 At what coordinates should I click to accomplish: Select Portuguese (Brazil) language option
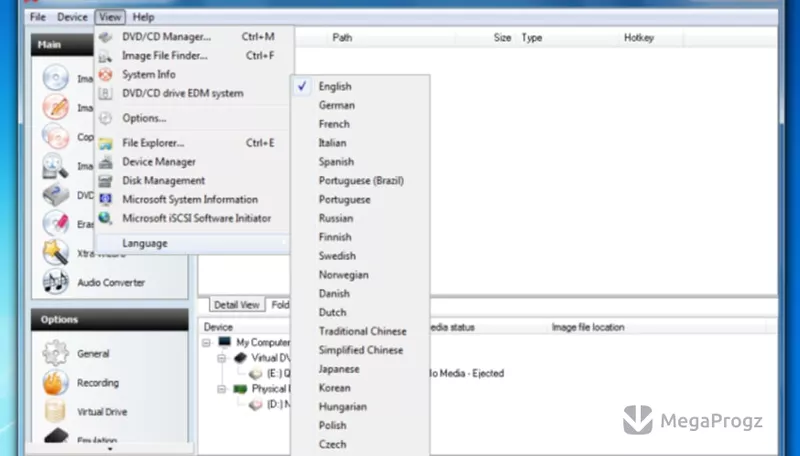click(x=360, y=181)
